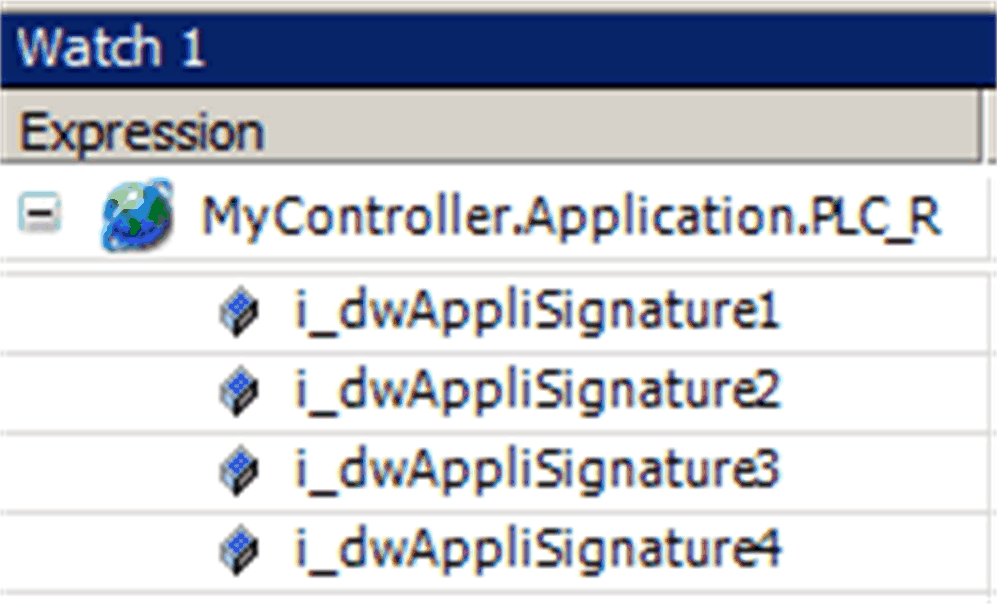Click the divider at Expression header's right edge

(982, 126)
